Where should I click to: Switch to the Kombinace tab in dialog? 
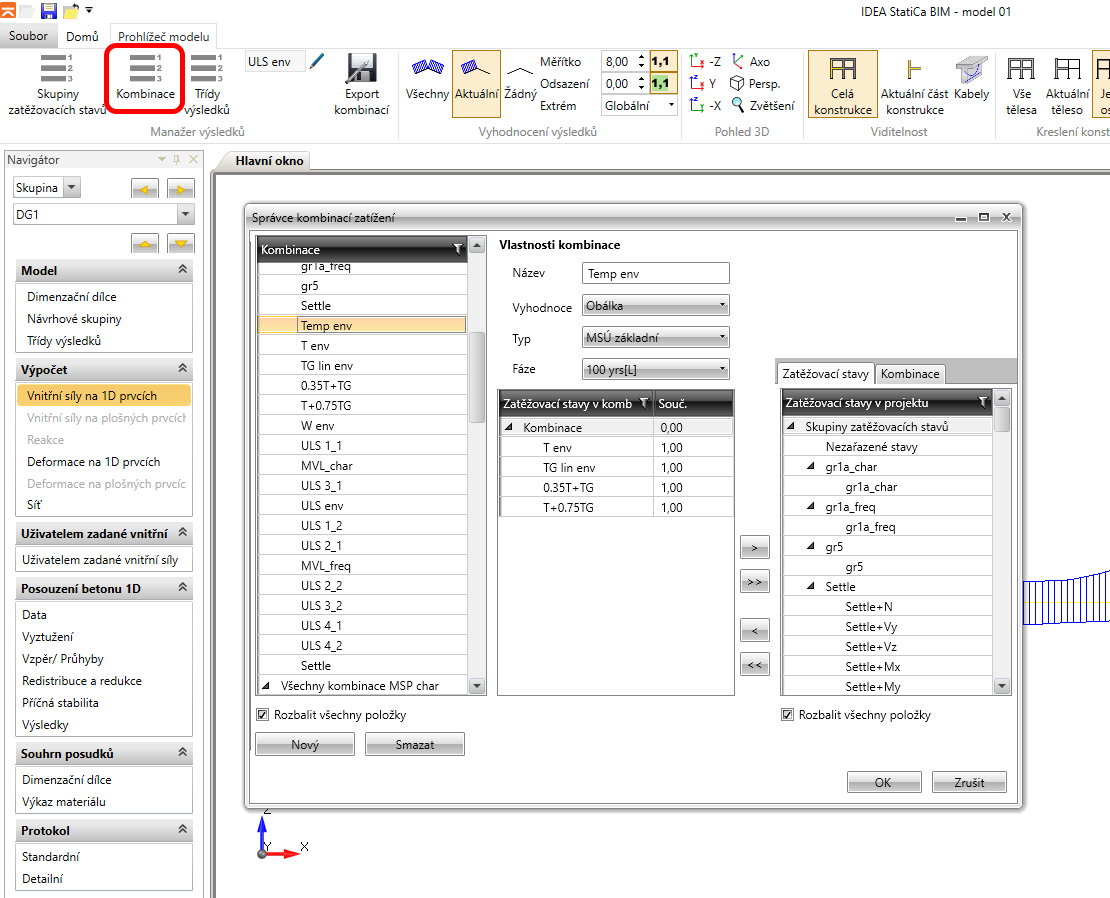click(x=910, y=374)
